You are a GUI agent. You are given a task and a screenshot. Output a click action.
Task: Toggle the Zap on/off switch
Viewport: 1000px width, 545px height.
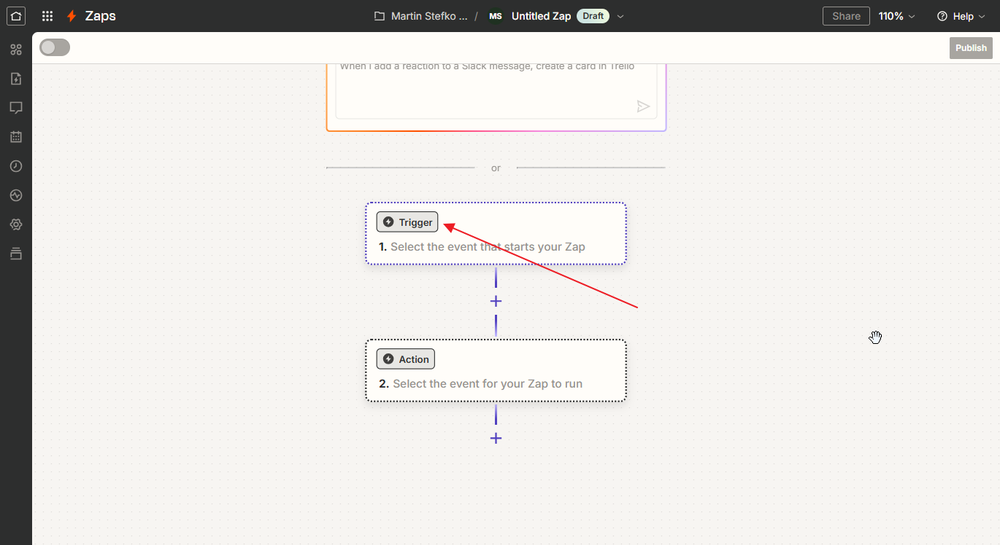coord(55,47)
